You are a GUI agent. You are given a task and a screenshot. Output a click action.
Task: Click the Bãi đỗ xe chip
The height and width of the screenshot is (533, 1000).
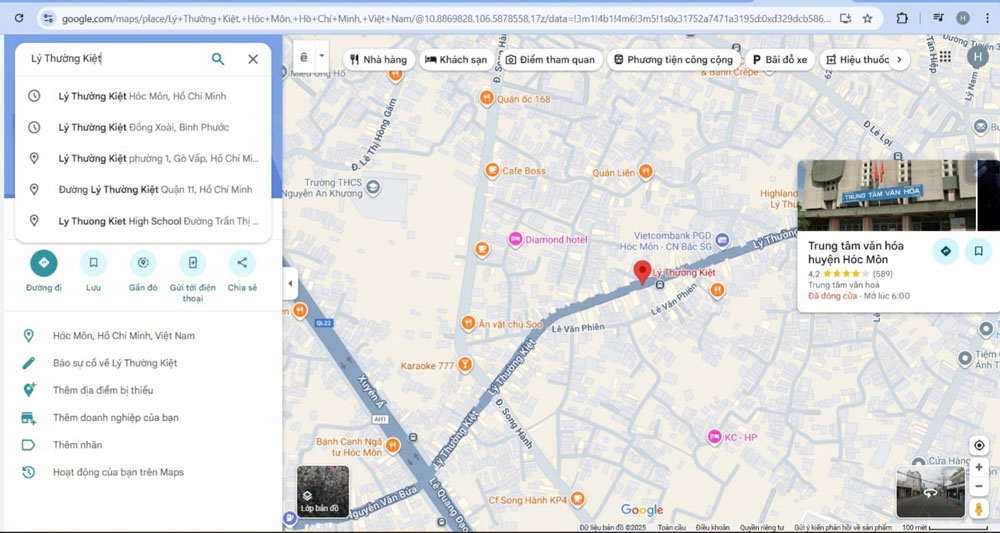coord(780,60)
